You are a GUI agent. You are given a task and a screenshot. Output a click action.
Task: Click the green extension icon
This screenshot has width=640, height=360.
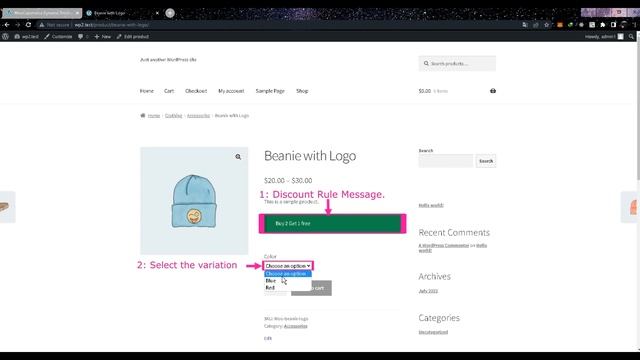point(571,25)
